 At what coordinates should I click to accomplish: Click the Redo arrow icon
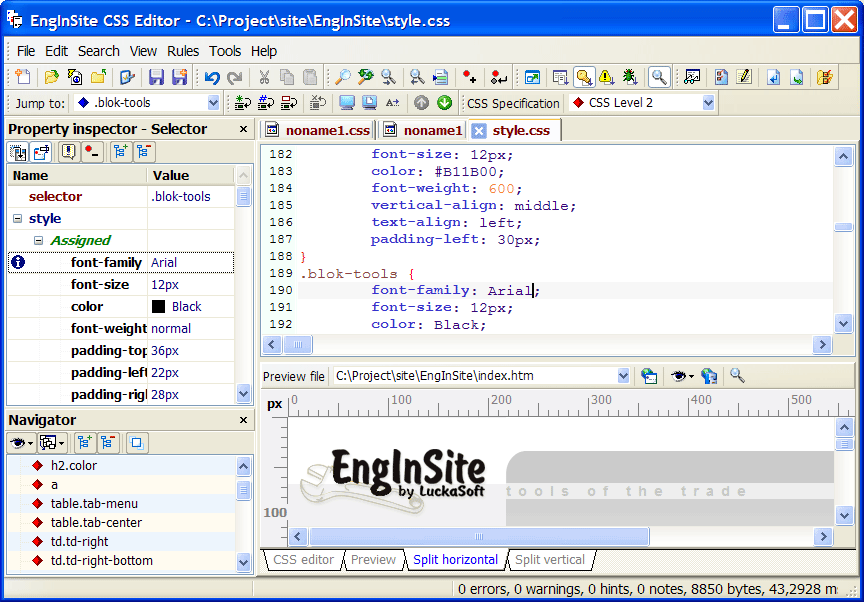click(x=234, y=75)
